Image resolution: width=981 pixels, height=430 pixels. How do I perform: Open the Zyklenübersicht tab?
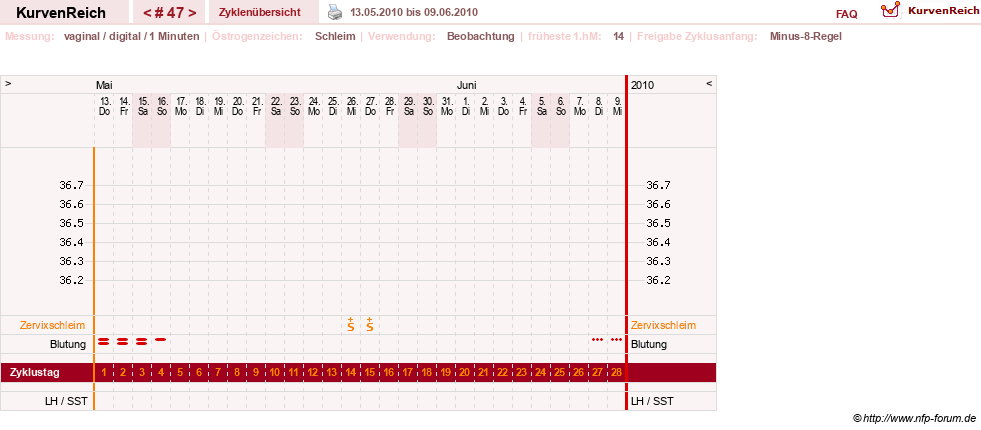click(x=260, y=13)
